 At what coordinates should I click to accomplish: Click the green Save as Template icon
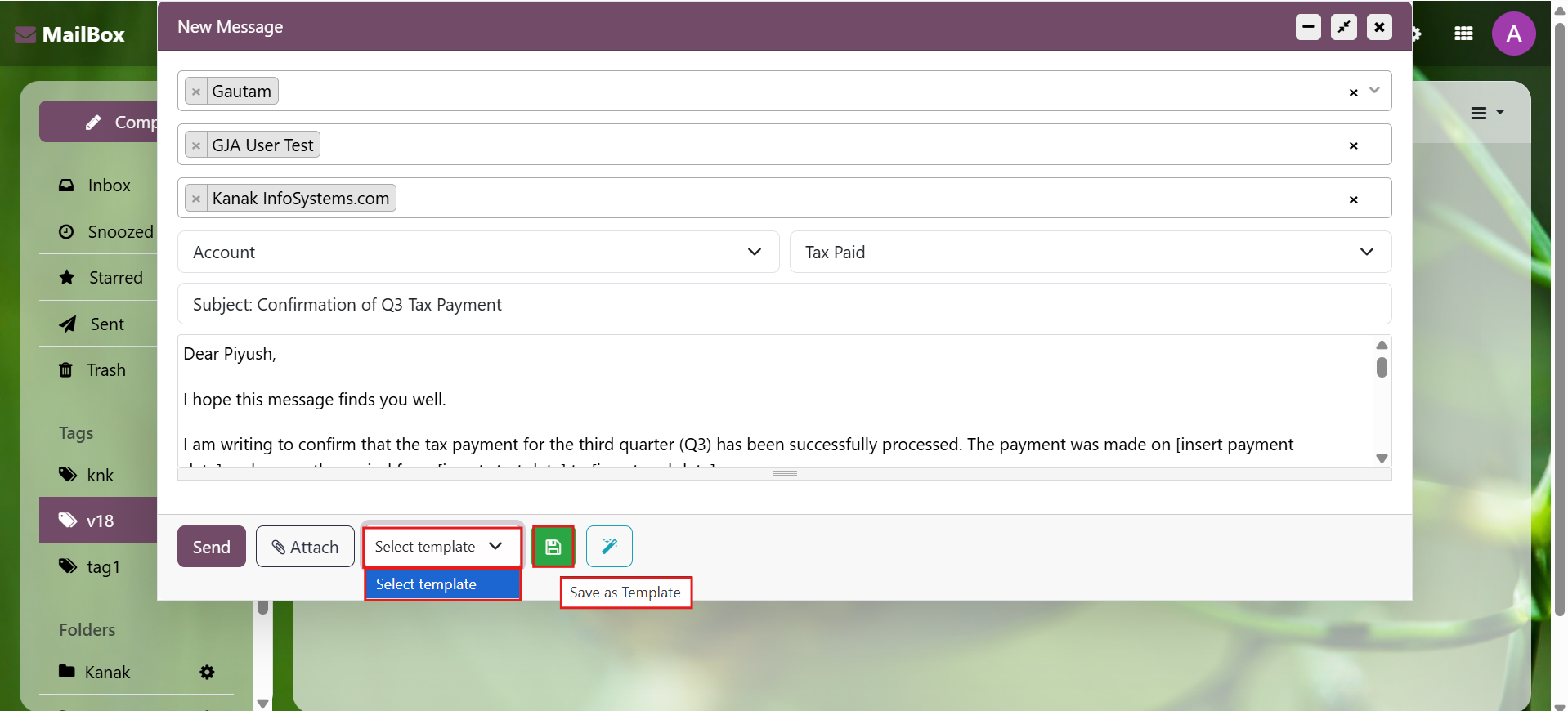point(553,547)
